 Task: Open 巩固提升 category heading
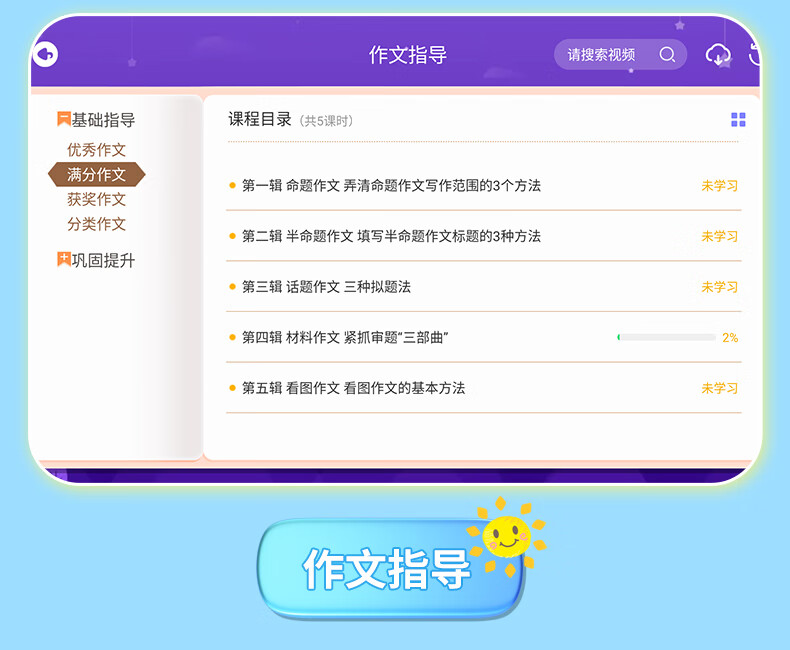tap(103, 261)
